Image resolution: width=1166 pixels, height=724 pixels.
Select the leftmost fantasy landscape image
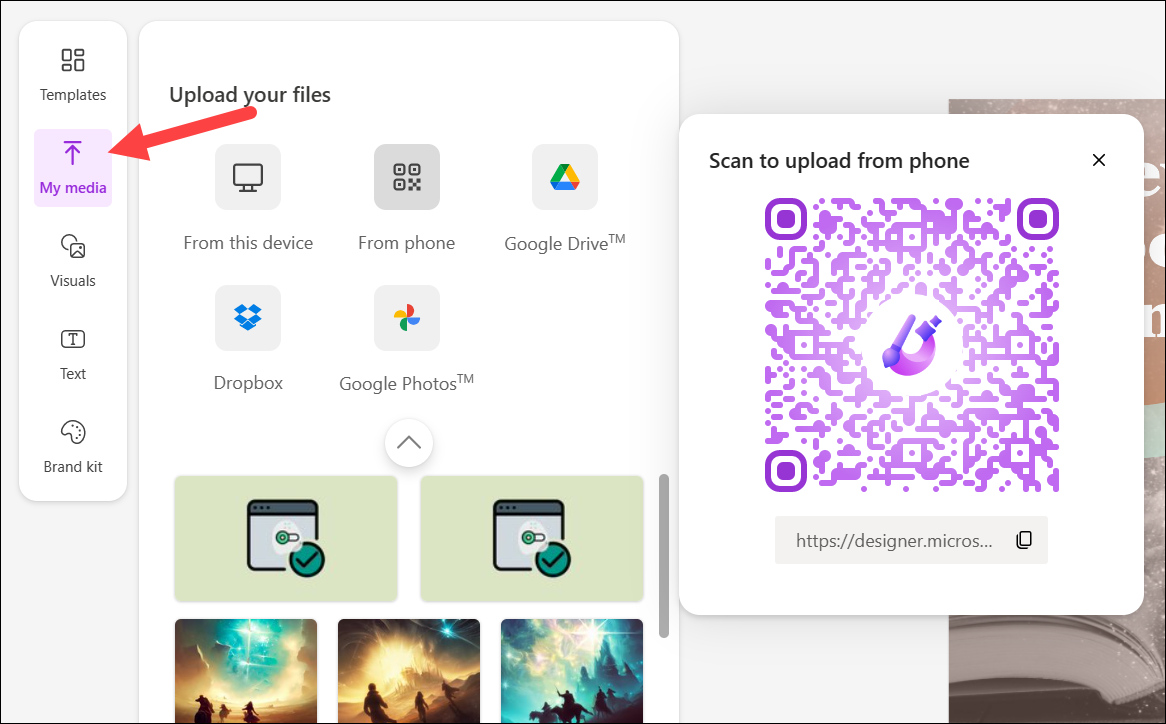pos(245,670)
